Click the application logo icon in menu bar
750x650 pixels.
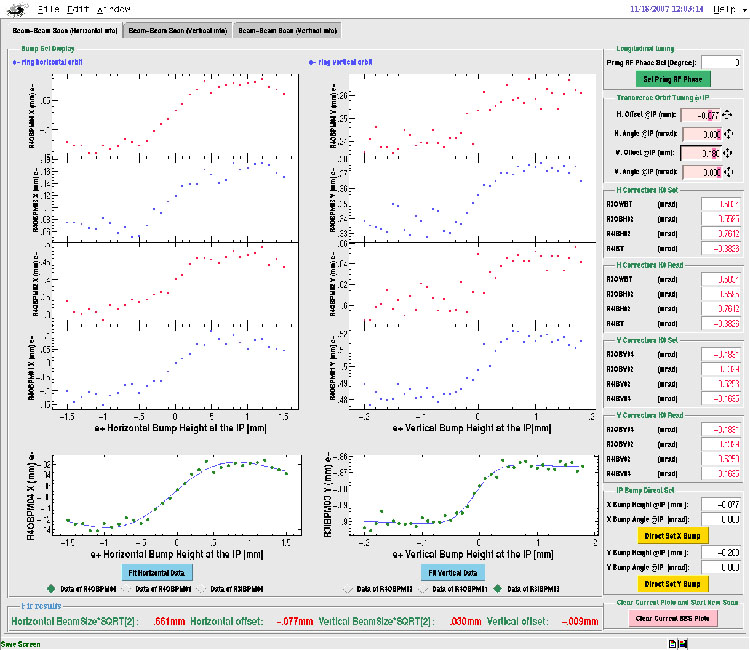click(x=18, y=10)
